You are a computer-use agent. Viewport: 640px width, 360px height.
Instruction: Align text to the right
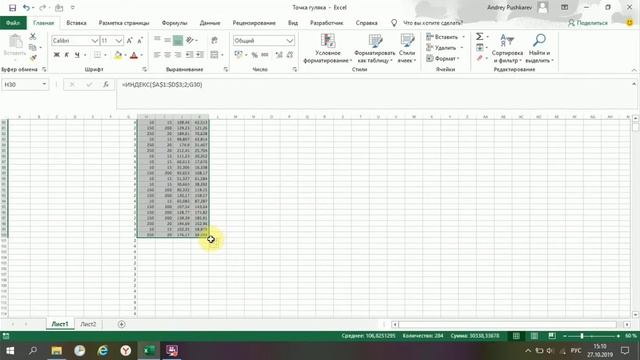click(x=178, y=55)
